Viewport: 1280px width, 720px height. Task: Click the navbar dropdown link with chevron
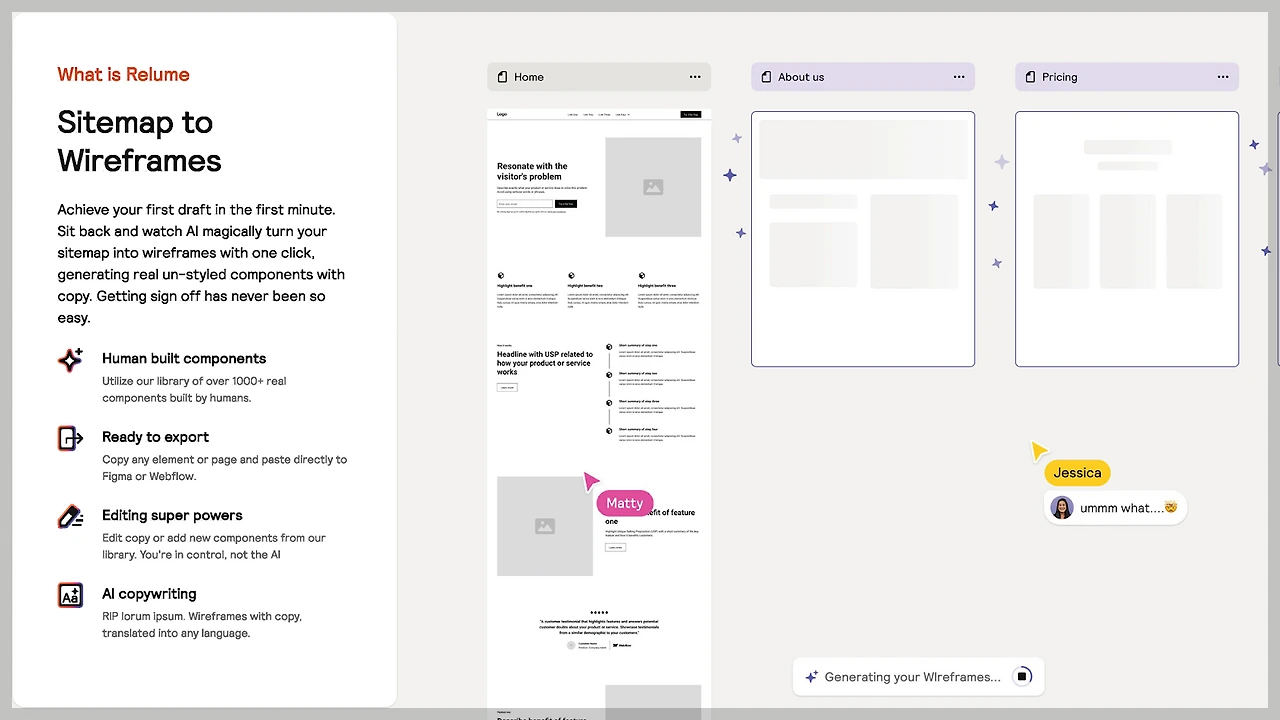click(x=622, y=115)
